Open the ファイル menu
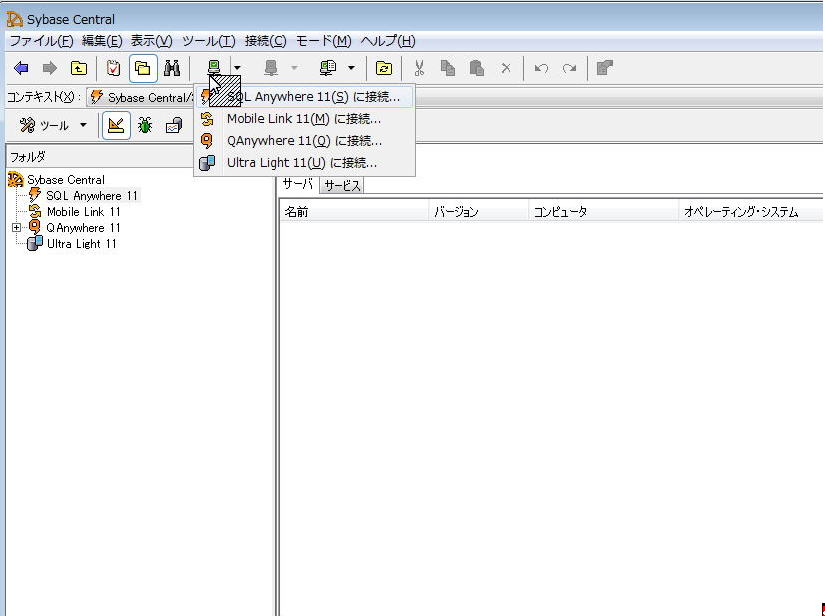The width and height of the screenshot is (825, 616). [x=41, y=41]
